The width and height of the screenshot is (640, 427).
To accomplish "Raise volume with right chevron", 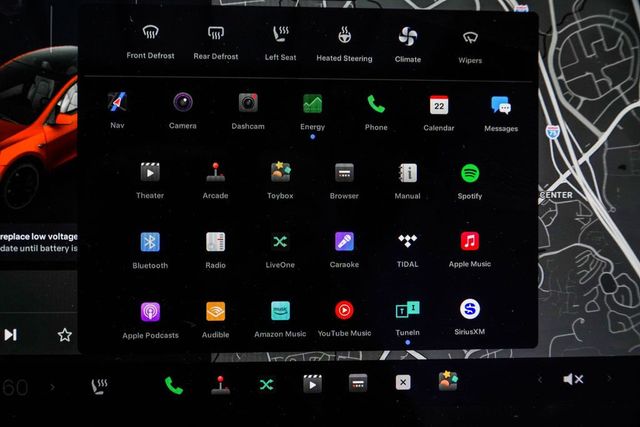I will 609,378.
